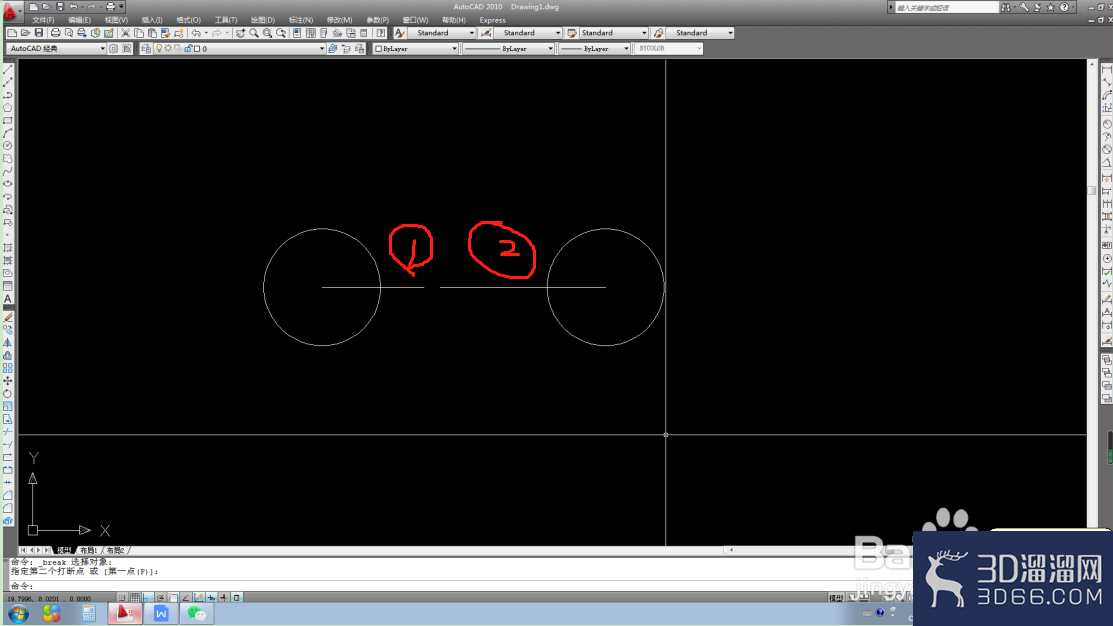
Task: Open the Help question mark icon
Action: click(381, 33)
